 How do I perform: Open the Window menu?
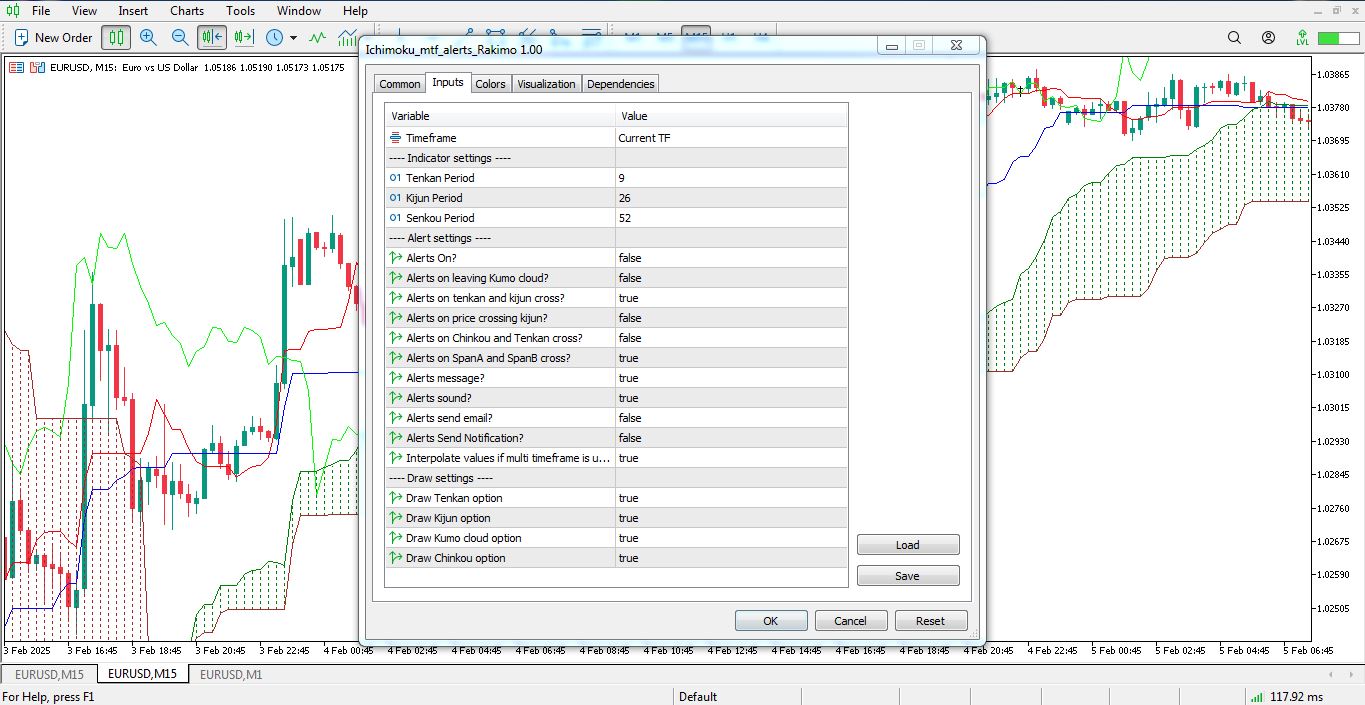(x=299, y=11)
